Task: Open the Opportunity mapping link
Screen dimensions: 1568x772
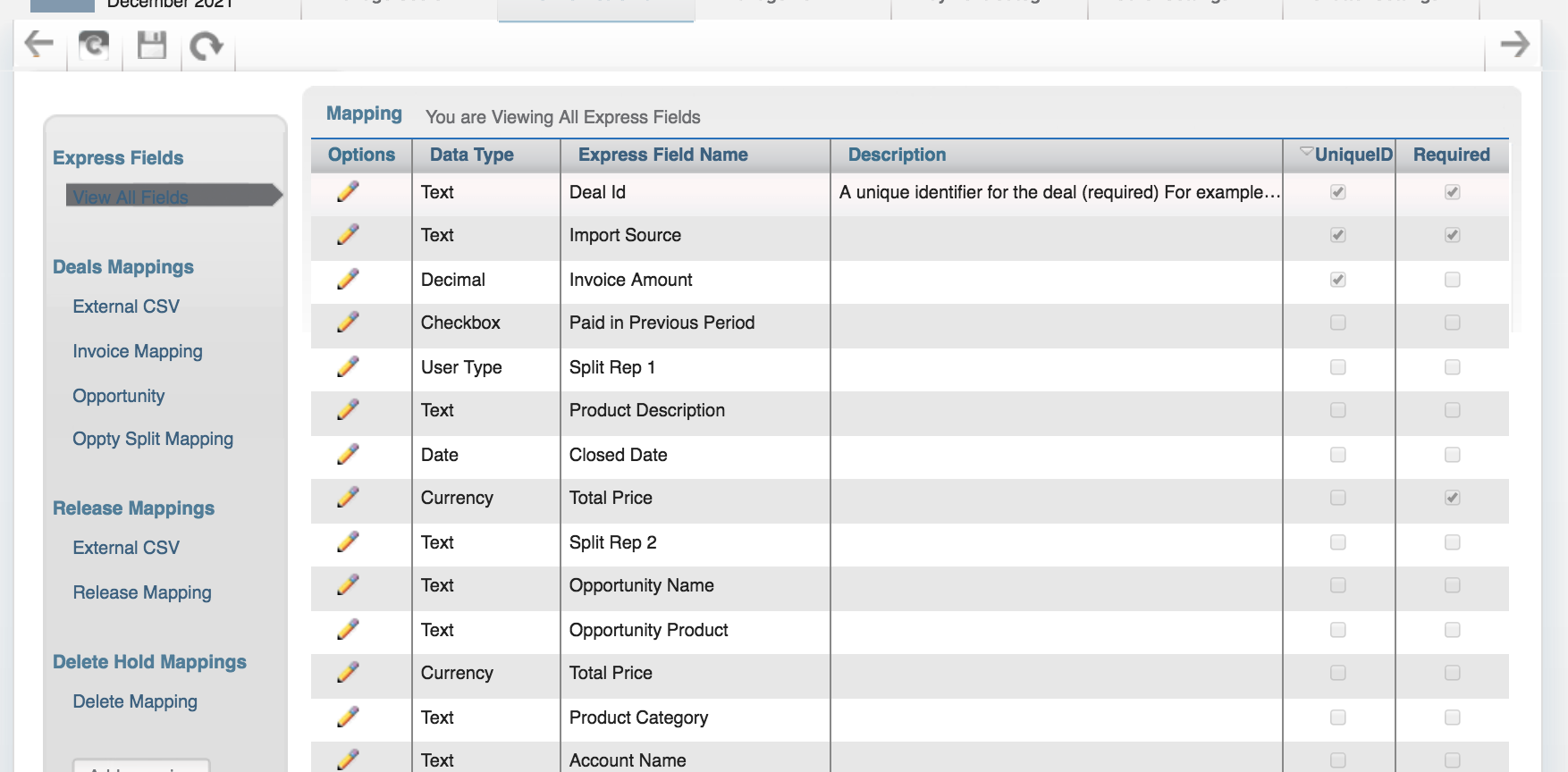Action: (119, 396)
